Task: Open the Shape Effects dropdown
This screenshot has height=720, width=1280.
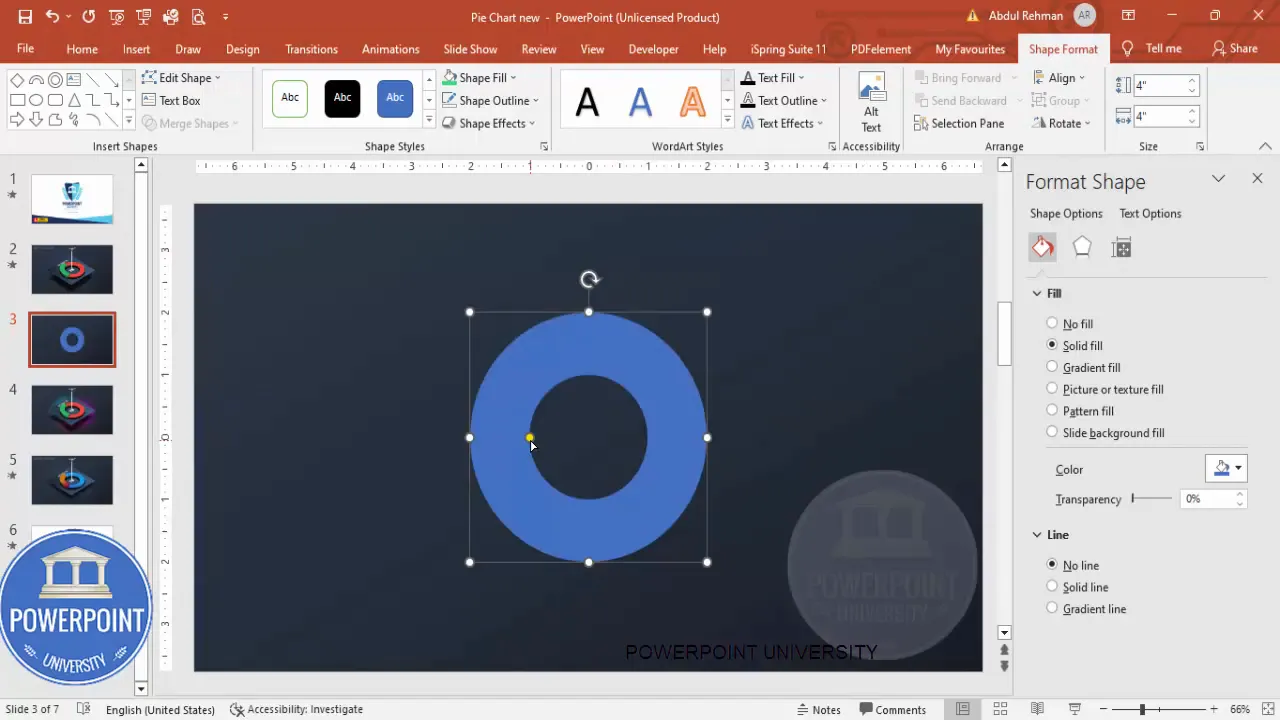Action: pyautogui.click(x=489, y=123)
